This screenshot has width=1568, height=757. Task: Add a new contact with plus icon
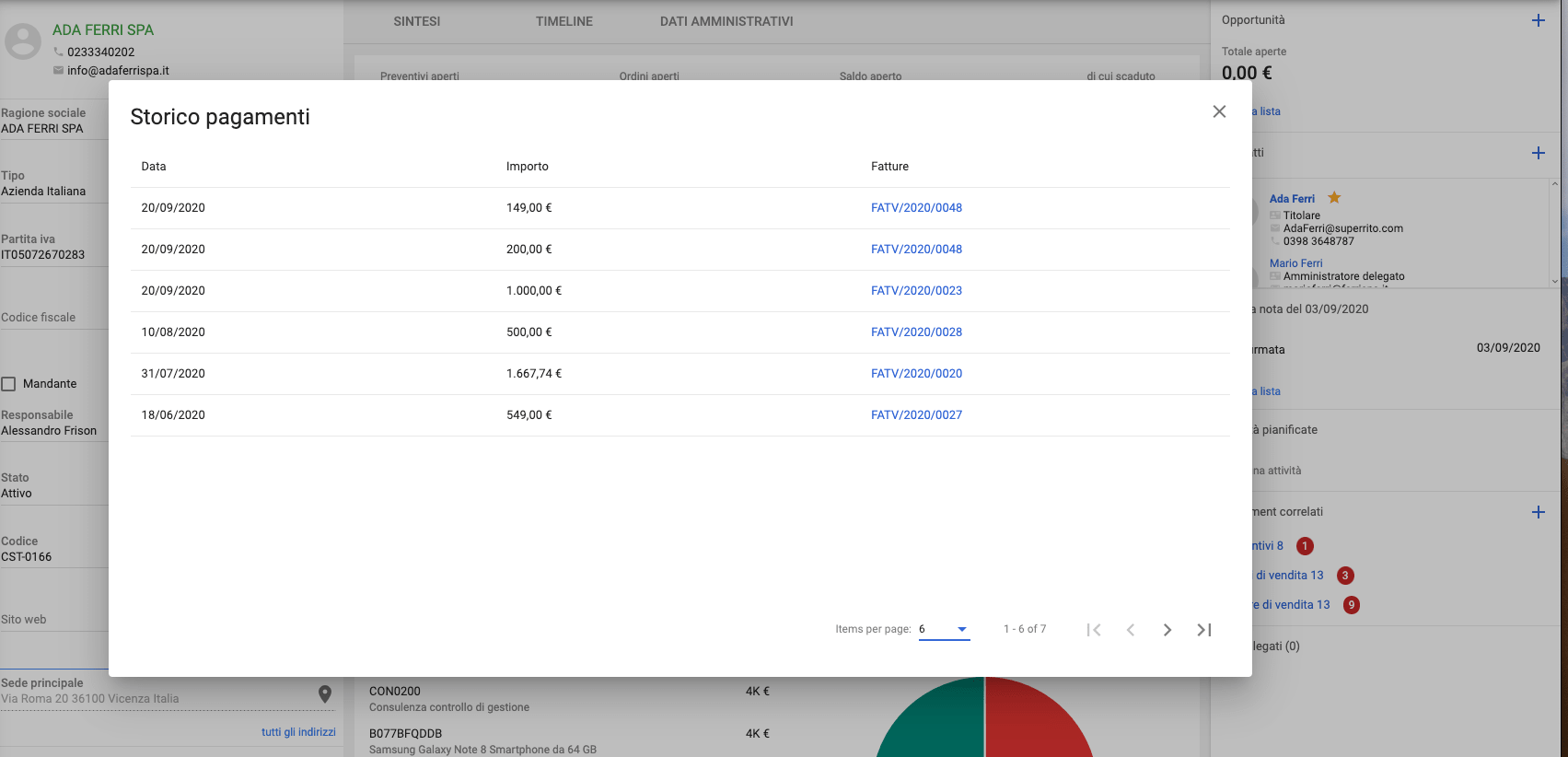point(1539,153)
